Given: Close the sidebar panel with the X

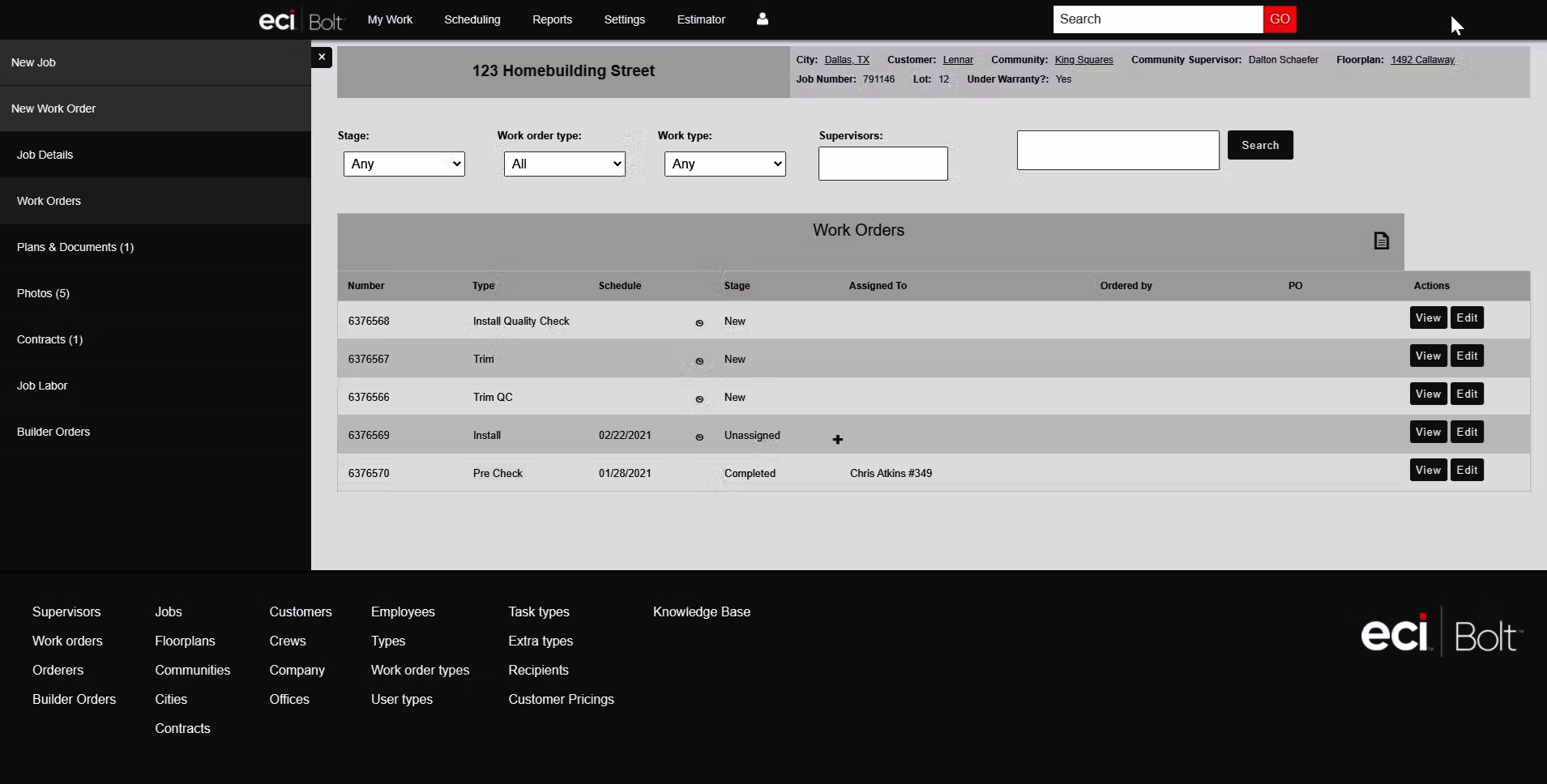Looking at the screenshot, I should [x=322, y=56].
